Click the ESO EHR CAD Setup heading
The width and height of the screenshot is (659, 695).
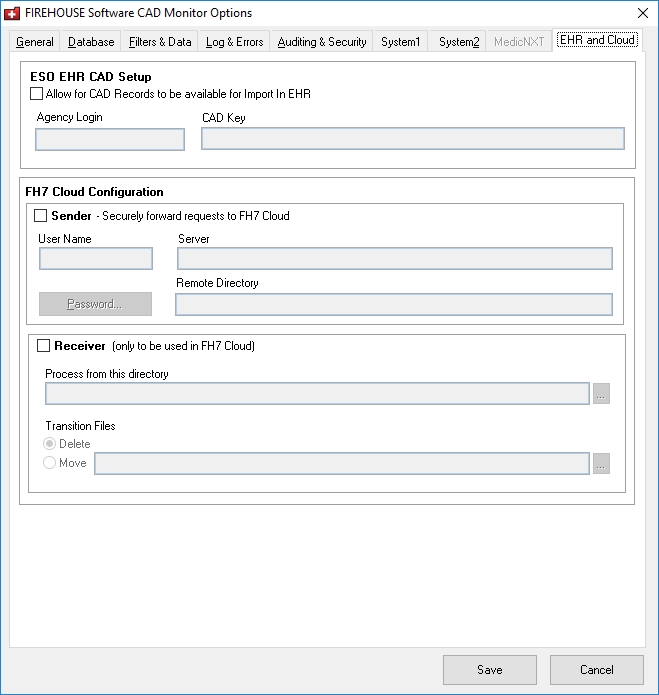pos(91,77)
